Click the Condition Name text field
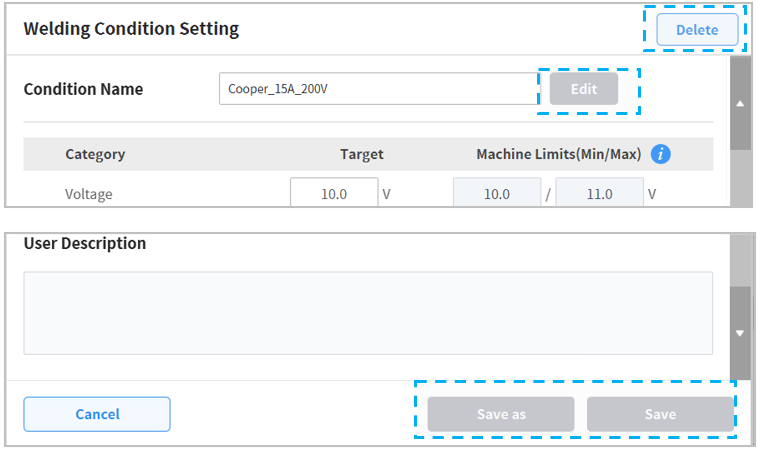Image resolution: width=758 pixels, height=450 pixels. pos(378,89)
